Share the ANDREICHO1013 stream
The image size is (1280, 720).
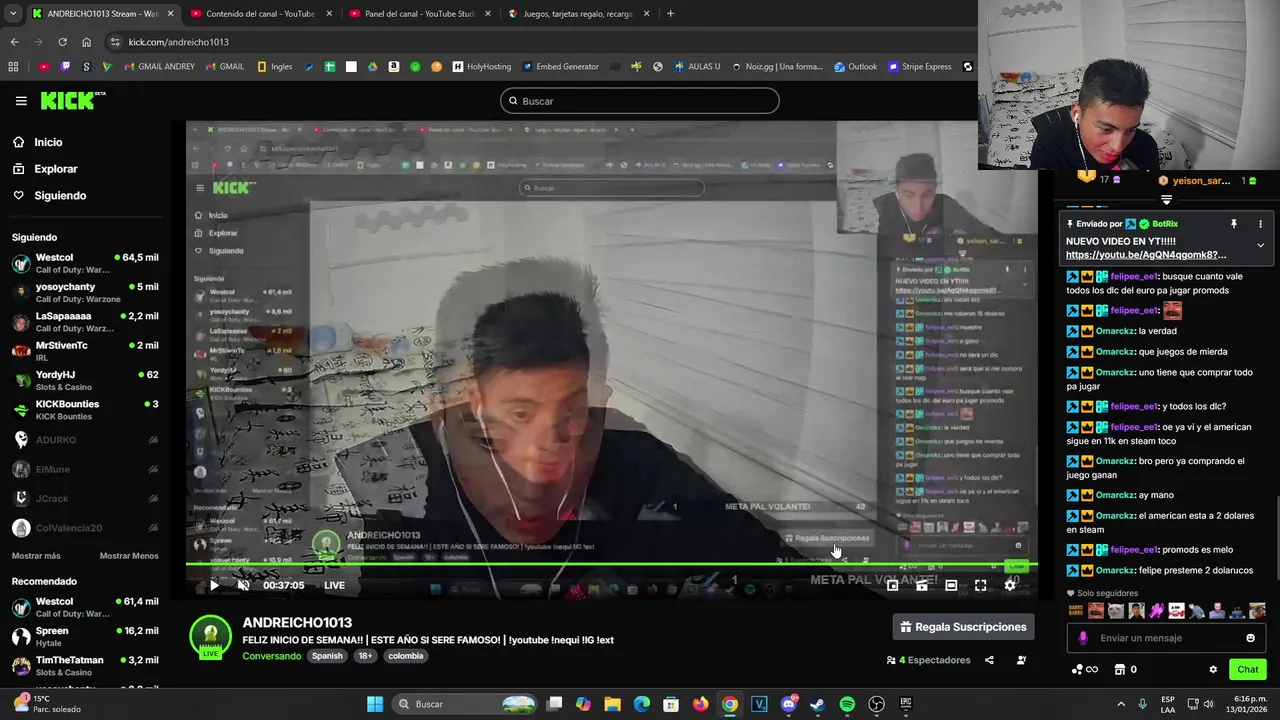coord(989,660)
